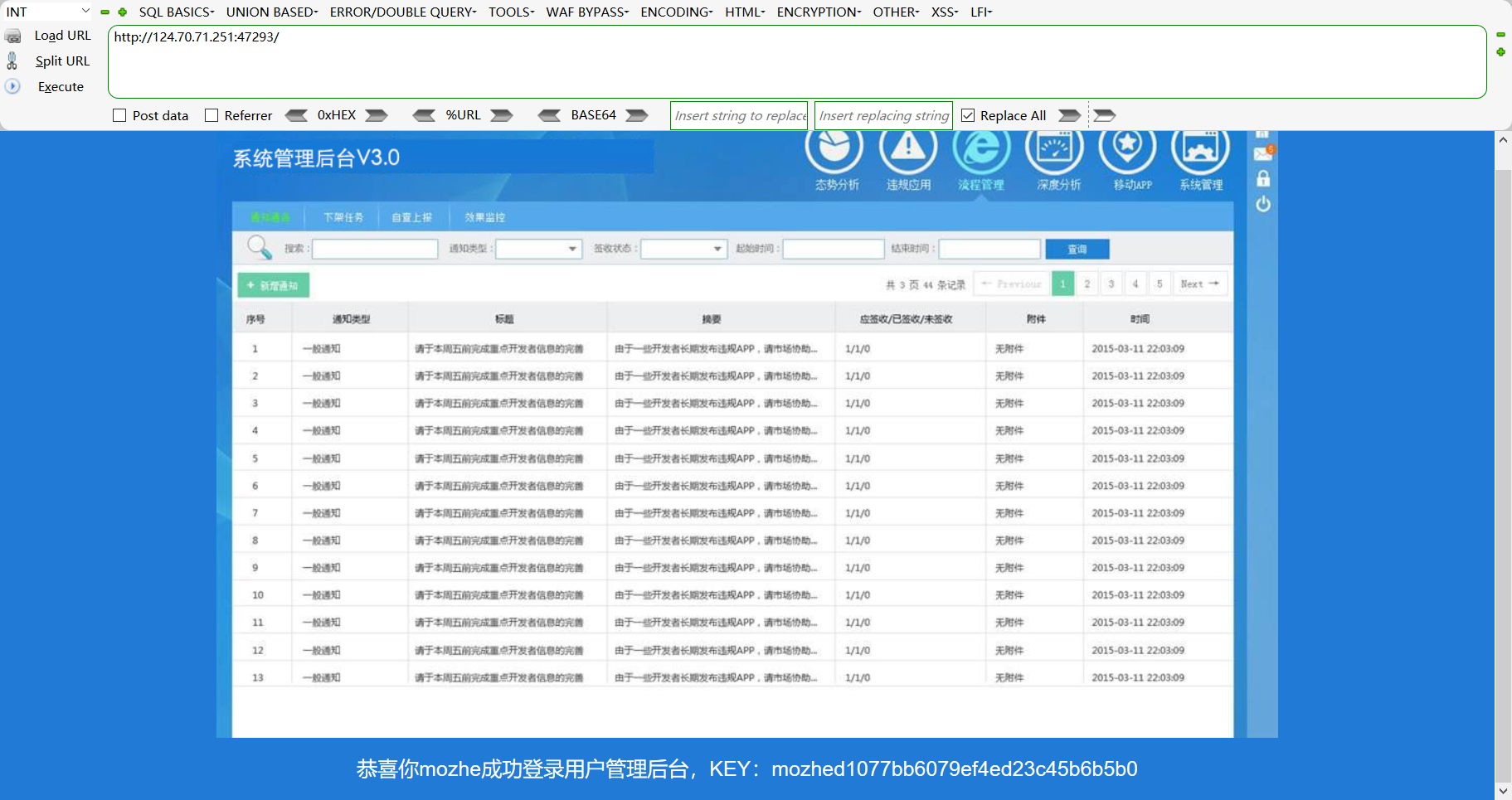1512x800 pixels.
Task: Expand the WAF BYPASS menu
Action: click(x=587, y=12)
